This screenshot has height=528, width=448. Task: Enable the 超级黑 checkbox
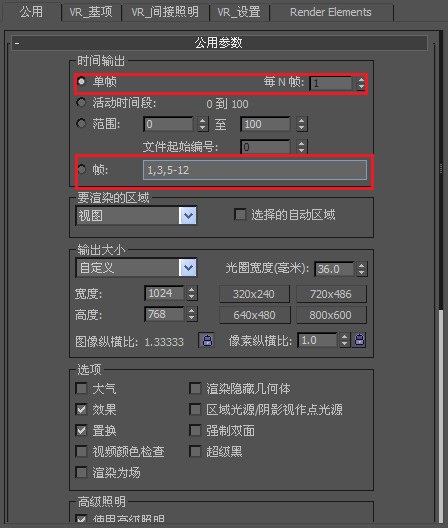click(x=195, y=451)
